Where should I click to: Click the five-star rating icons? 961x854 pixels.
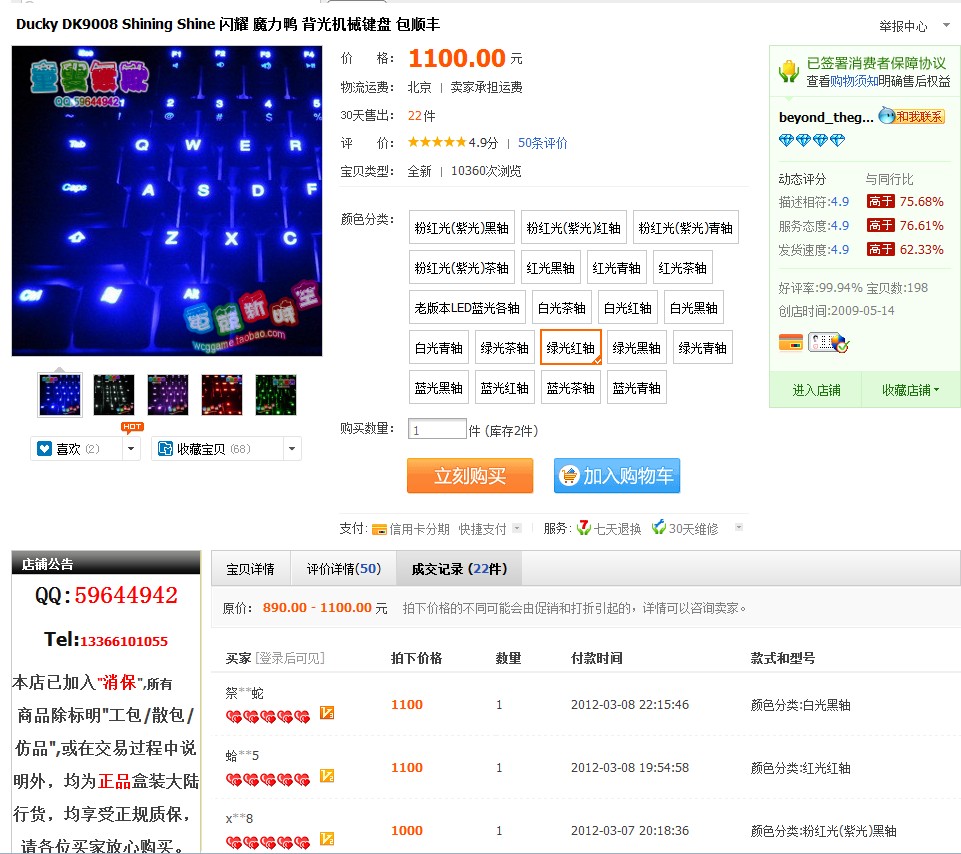click(x=437, y=142)
